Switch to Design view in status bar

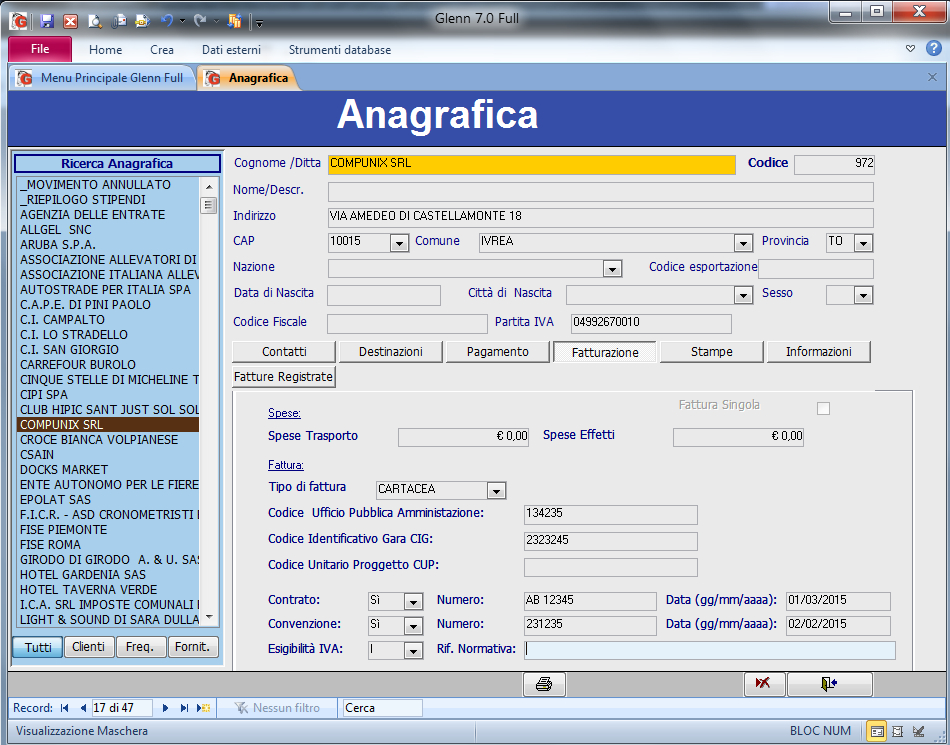tap(918, 731)
